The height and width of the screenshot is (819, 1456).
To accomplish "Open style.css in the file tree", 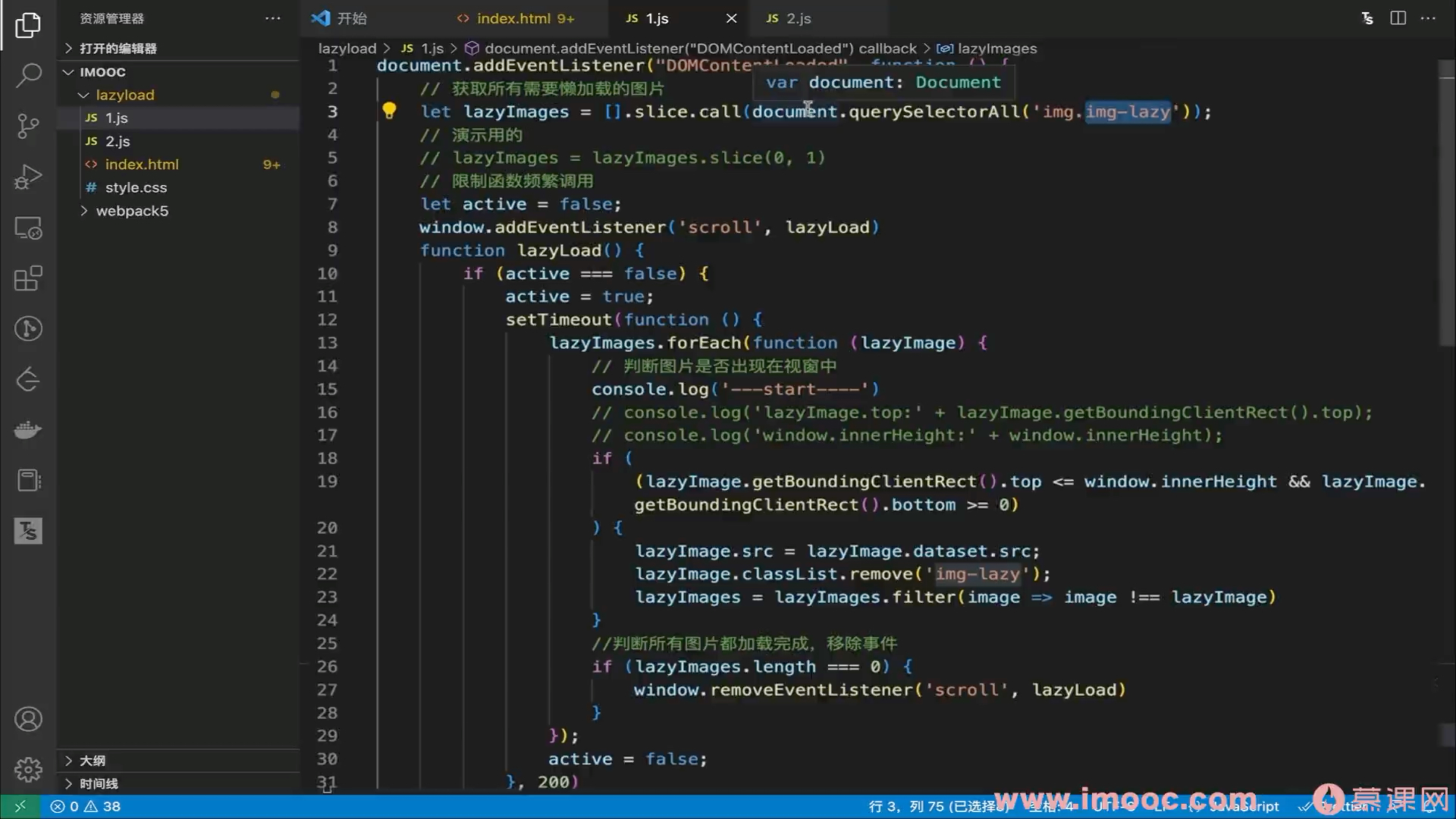I will (x=136, y=187).
